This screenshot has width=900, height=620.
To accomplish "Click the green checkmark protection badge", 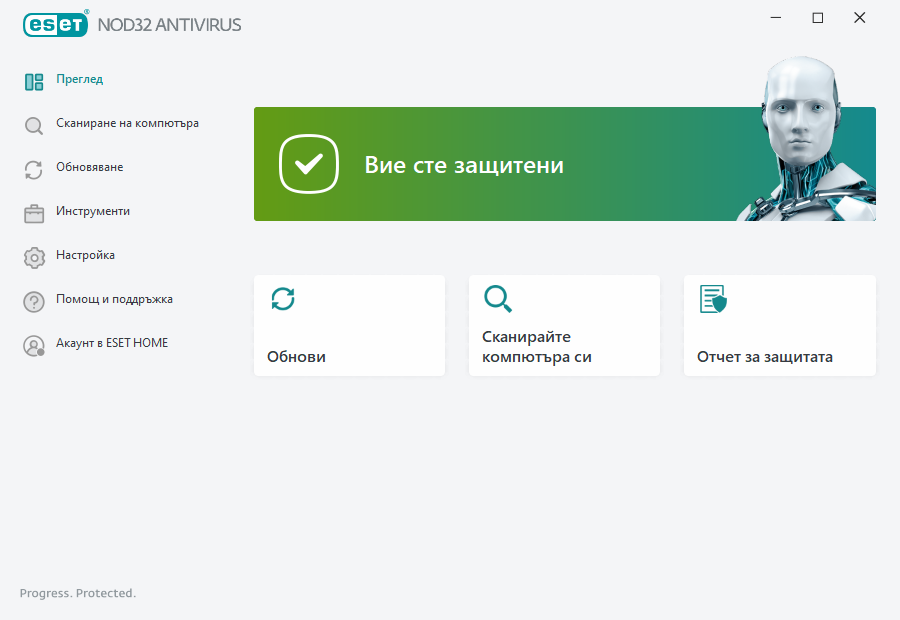I will click(309, 164).
